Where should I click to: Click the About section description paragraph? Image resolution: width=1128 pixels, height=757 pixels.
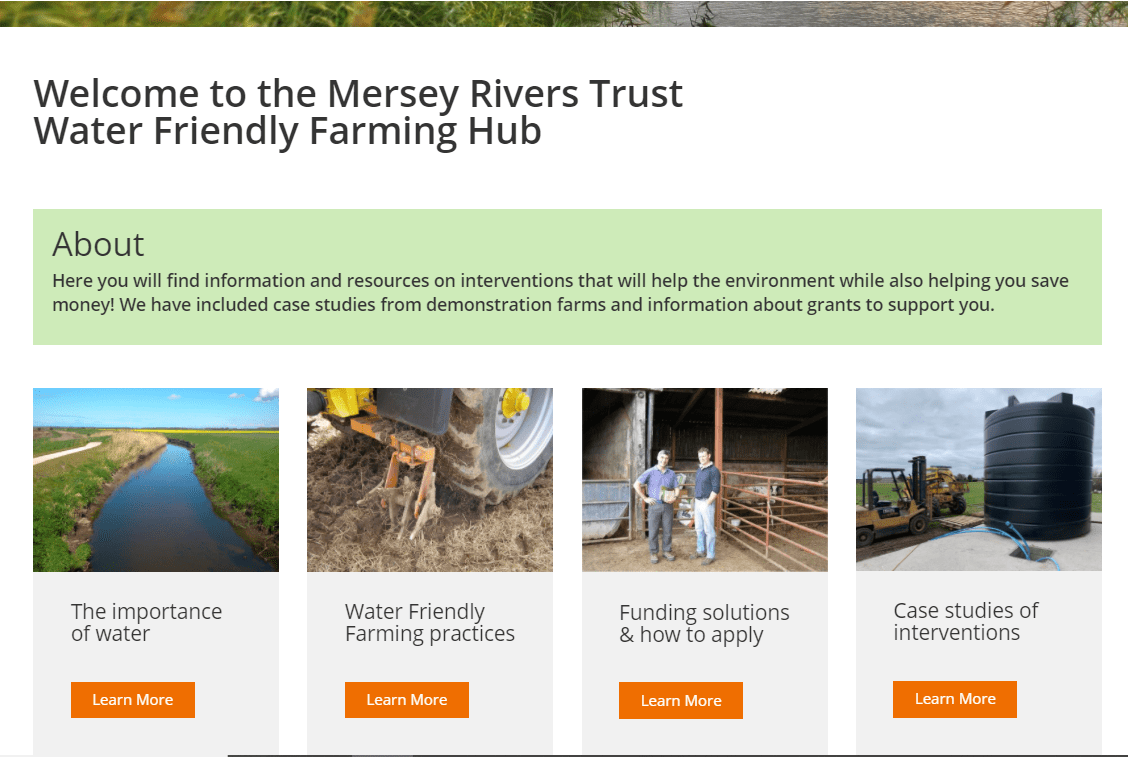(x=560, y=292)
